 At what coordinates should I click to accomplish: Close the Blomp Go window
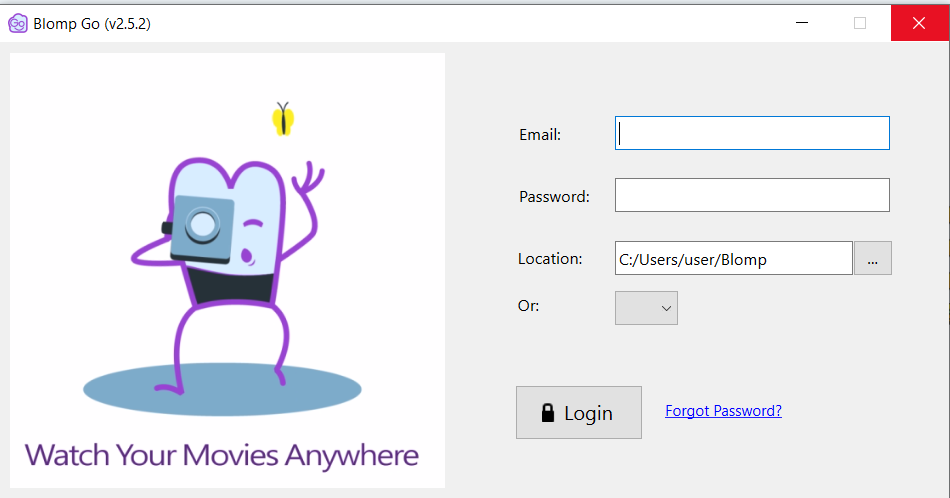point(919,23)
